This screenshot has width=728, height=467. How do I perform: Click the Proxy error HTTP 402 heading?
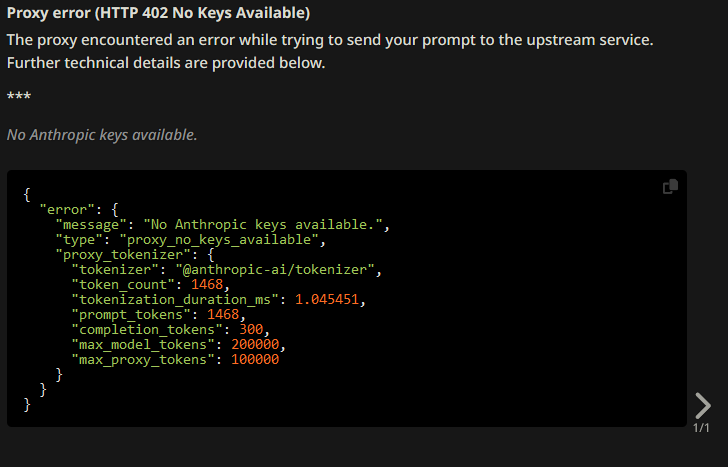158,13
